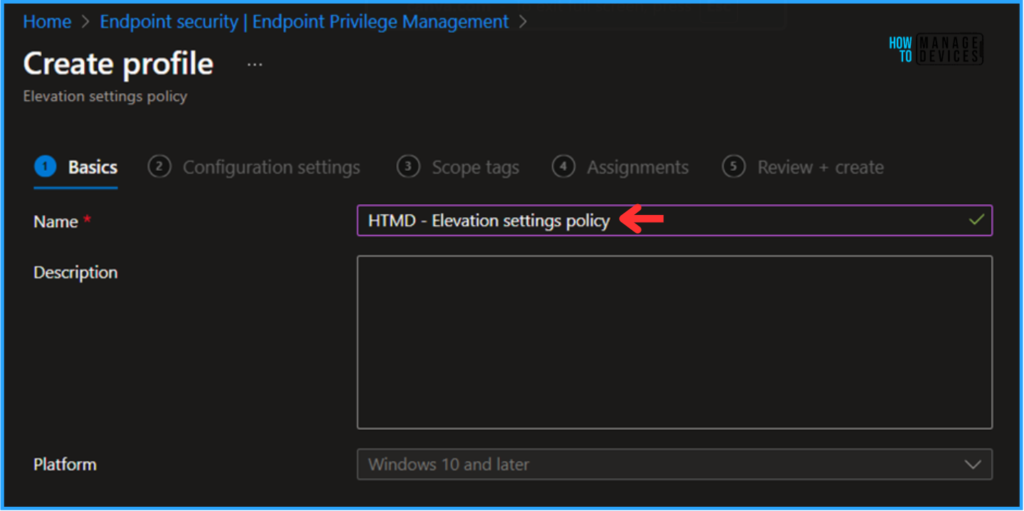Go to Endpoint Privilege Management breadcrumb
The width and height of the screenshot is (1024, 511).
coord(304,22)
